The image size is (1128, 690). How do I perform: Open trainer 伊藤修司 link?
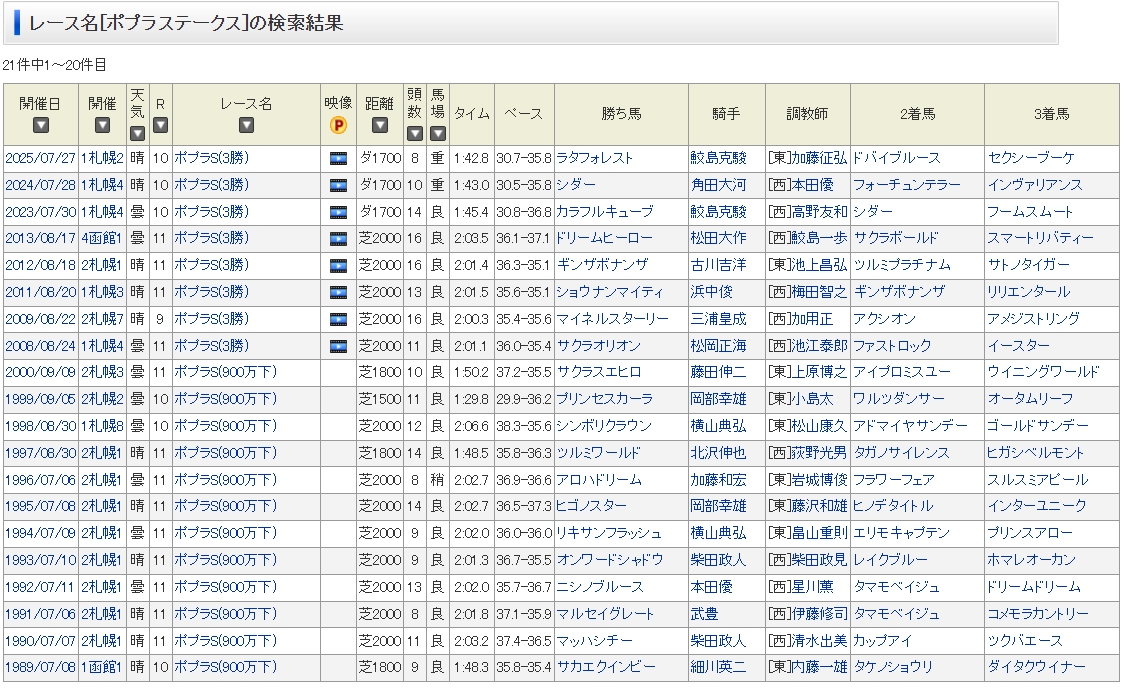click(819, 614)
